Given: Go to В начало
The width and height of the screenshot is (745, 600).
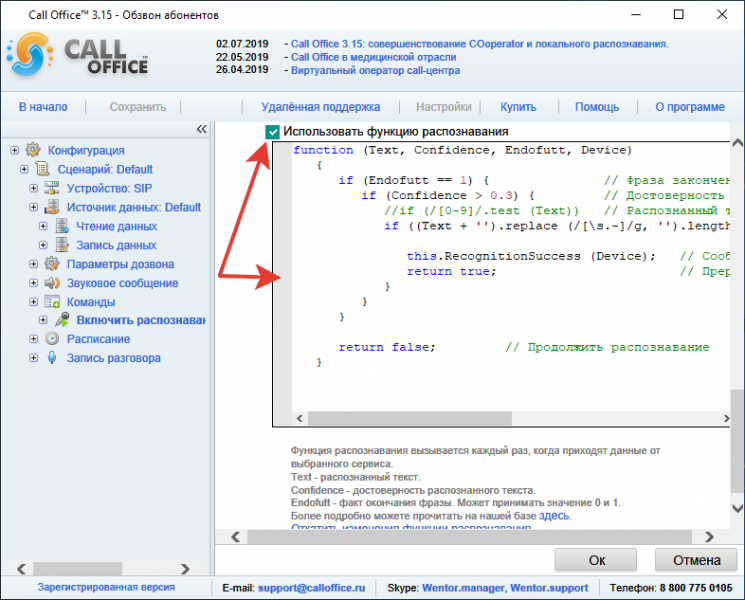Looking at the screenshot, I should coord(43,107).
